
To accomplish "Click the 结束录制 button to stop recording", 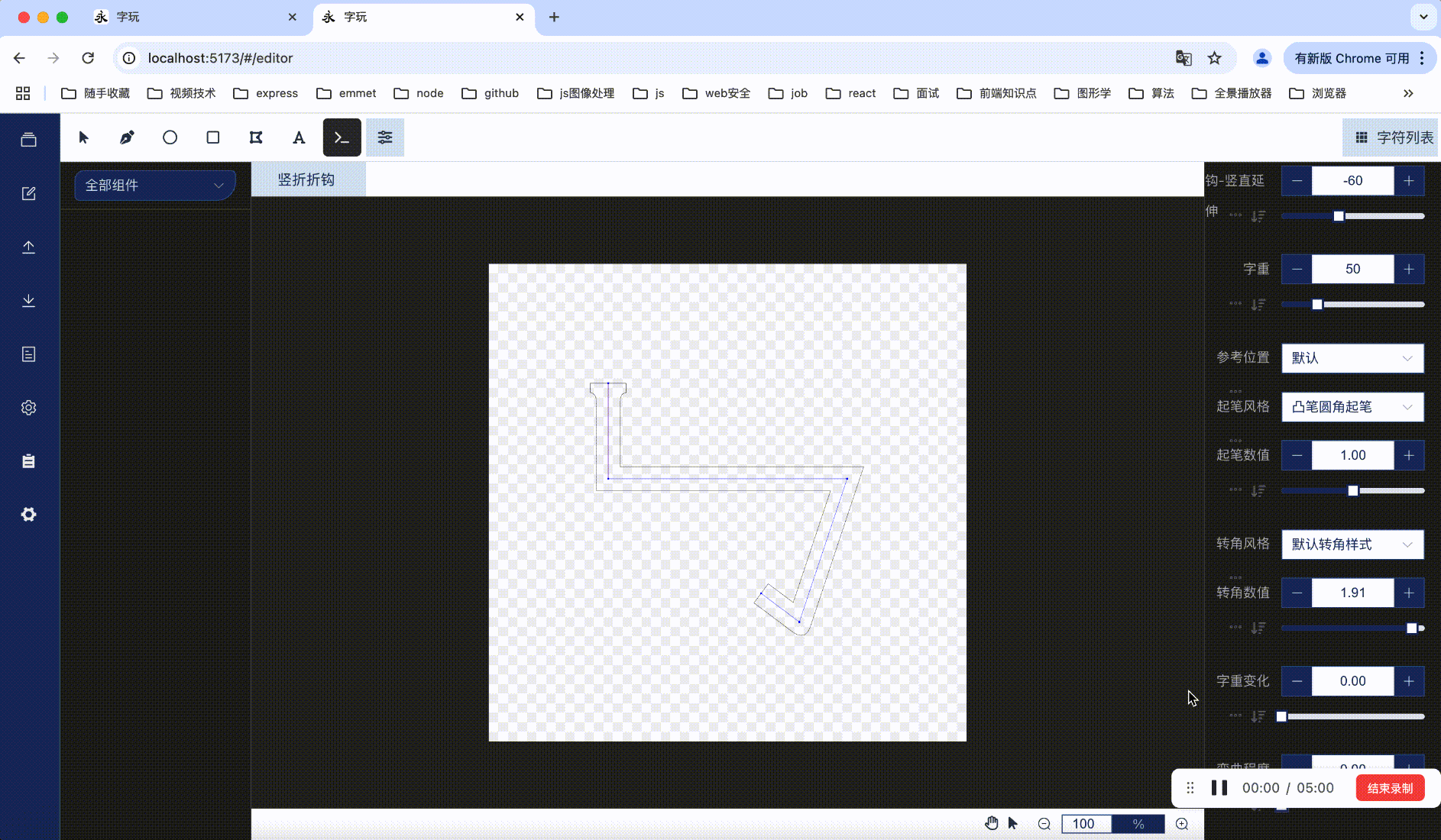I will pos(1389,787).
